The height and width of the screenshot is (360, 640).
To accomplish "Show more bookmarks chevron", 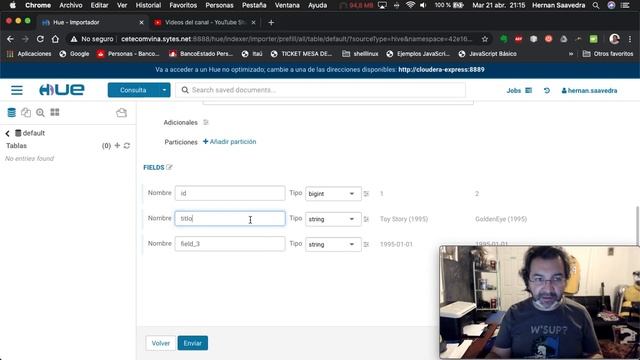I will pyautogui.click(x=571, y=54).
